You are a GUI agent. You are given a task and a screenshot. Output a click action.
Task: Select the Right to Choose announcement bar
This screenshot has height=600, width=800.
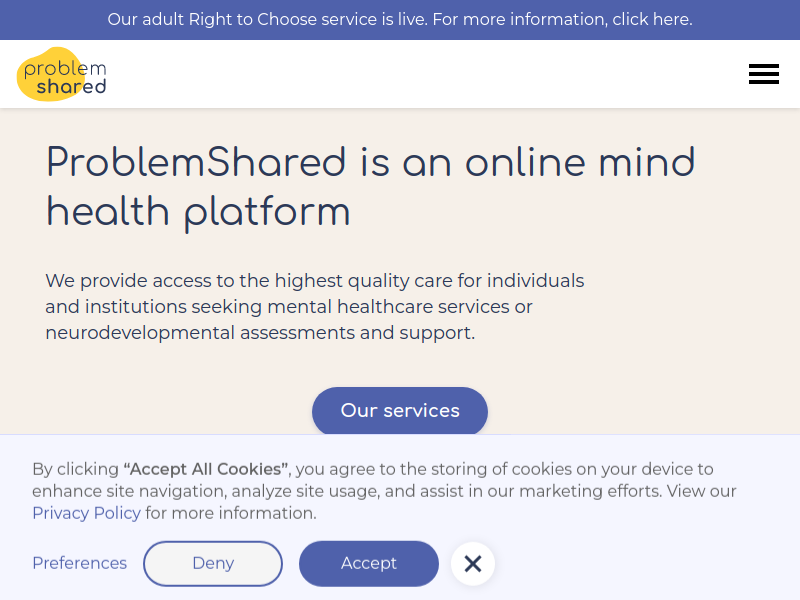pos(400,19)
